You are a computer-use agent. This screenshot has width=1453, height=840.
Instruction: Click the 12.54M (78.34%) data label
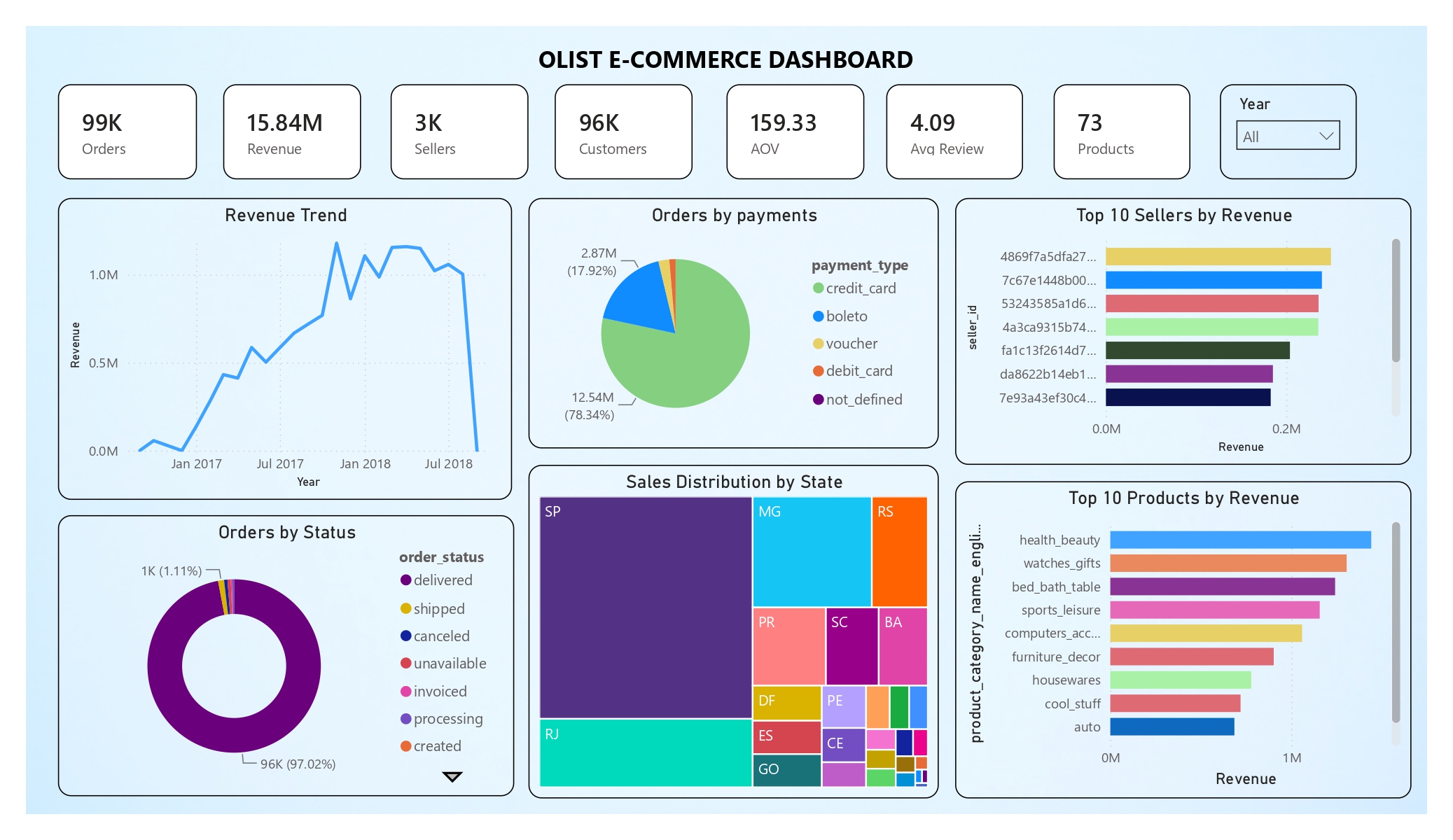click(x=590, y=406)
